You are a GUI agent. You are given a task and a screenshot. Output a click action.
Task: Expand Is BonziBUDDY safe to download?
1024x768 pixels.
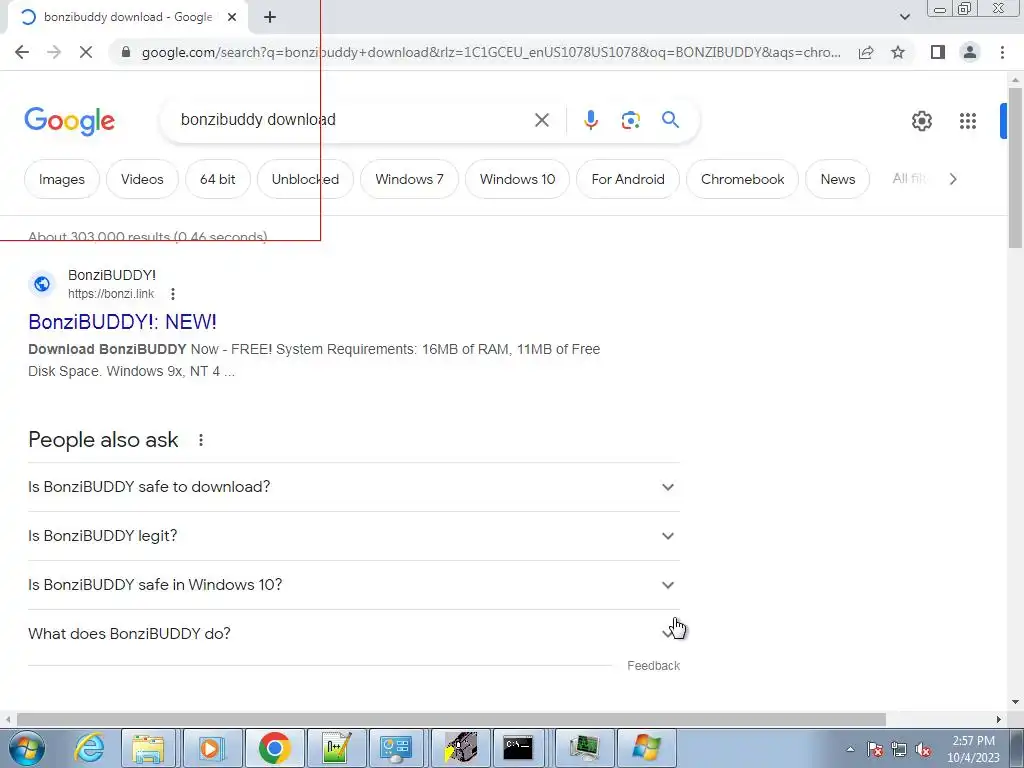tap(353, 487)
